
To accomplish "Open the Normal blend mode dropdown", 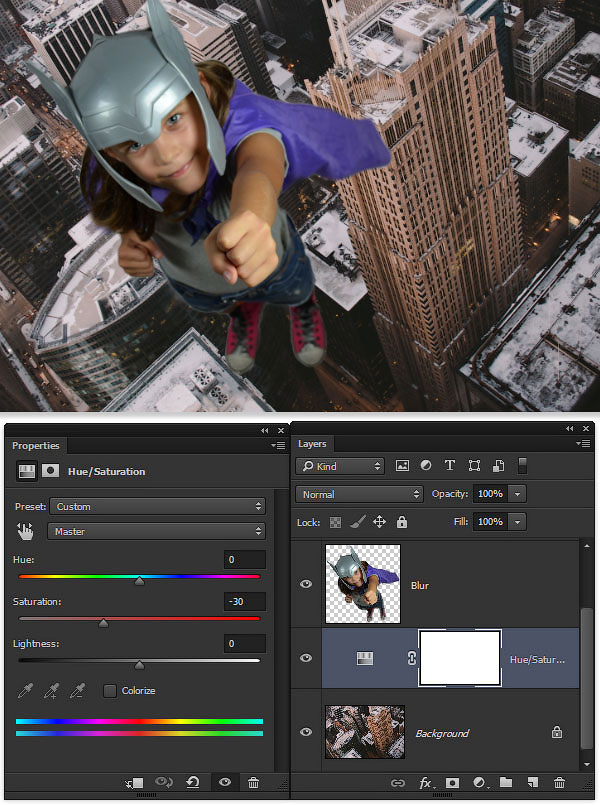I will (359, 494).
